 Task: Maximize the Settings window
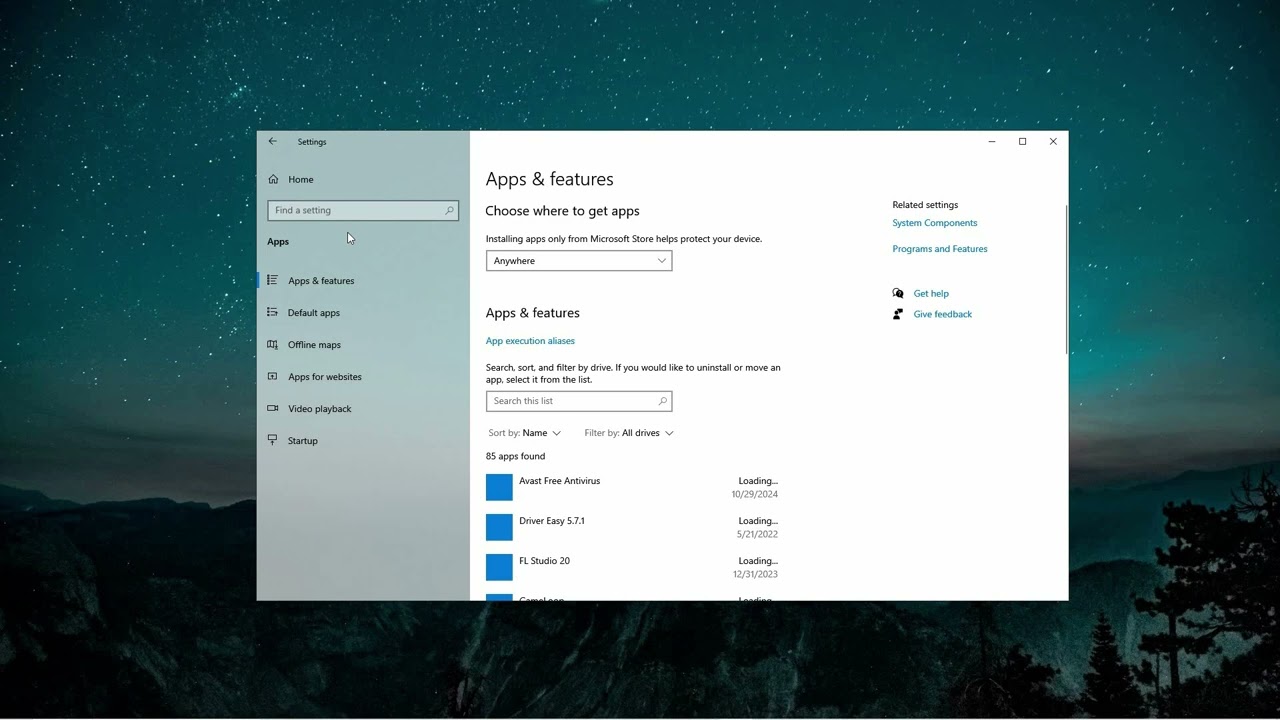click(1022, 141)
